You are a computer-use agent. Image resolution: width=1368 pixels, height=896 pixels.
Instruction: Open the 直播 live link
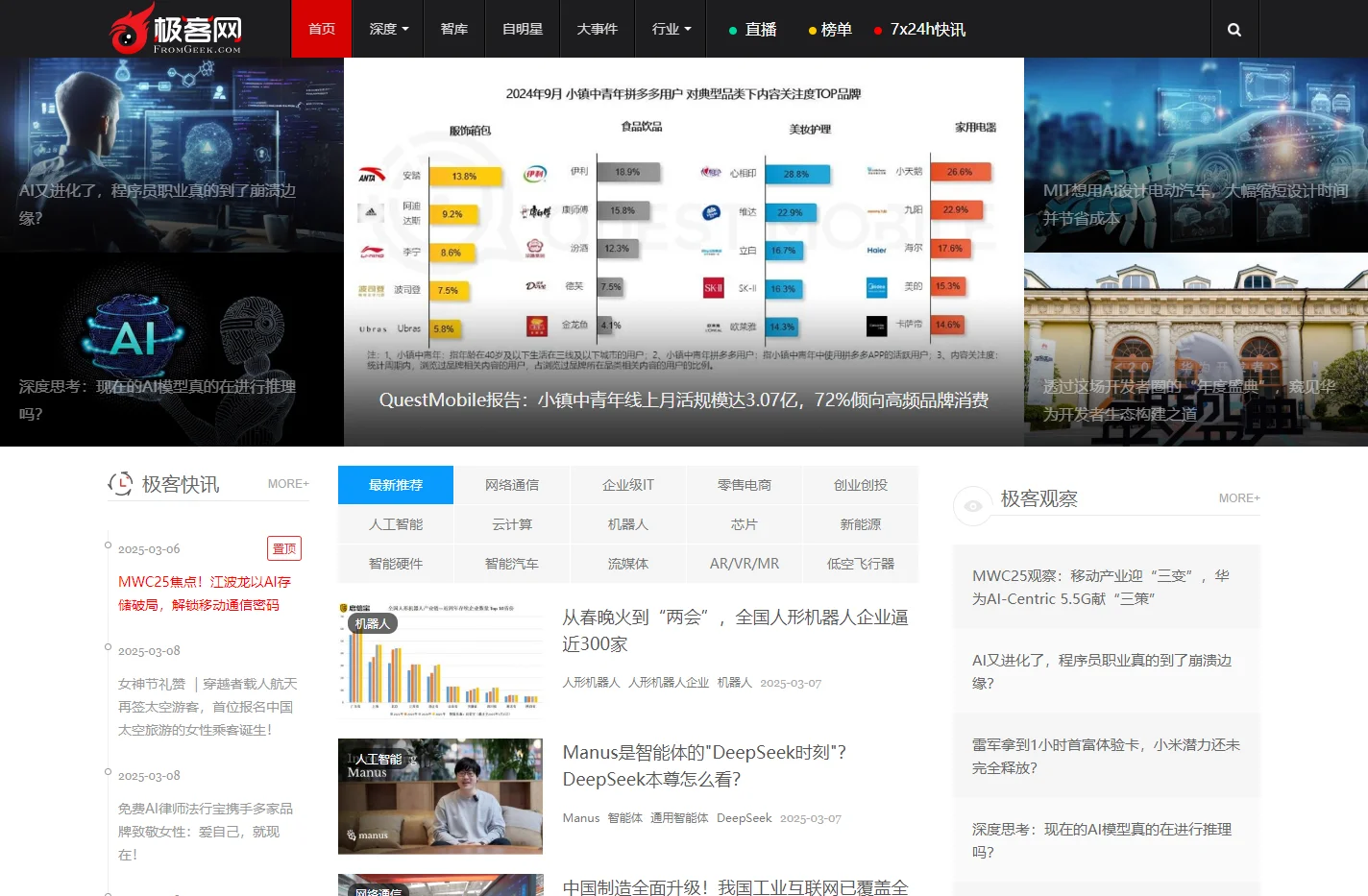[x=753, y=30]
